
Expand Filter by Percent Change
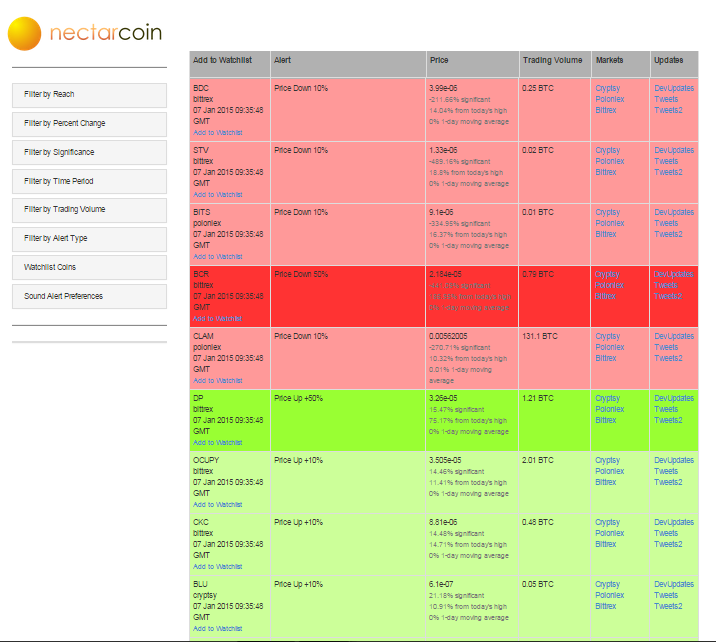(x=90, y=124)
